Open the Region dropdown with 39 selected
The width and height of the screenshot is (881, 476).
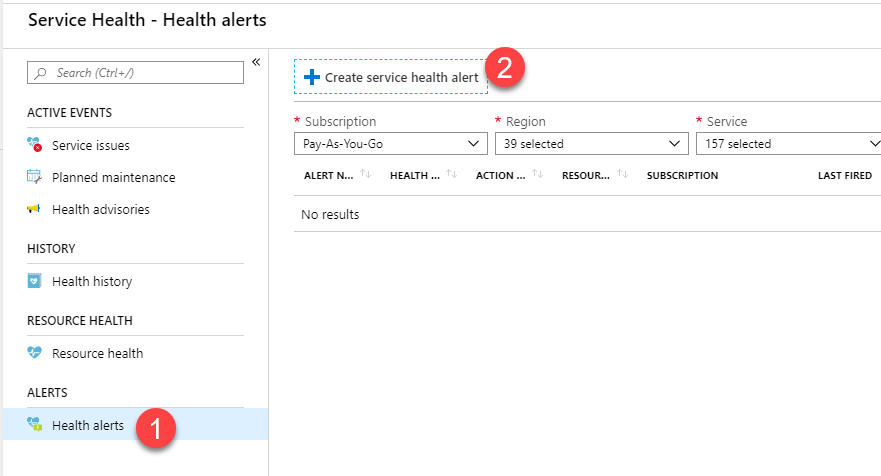(x=591, y=144)
